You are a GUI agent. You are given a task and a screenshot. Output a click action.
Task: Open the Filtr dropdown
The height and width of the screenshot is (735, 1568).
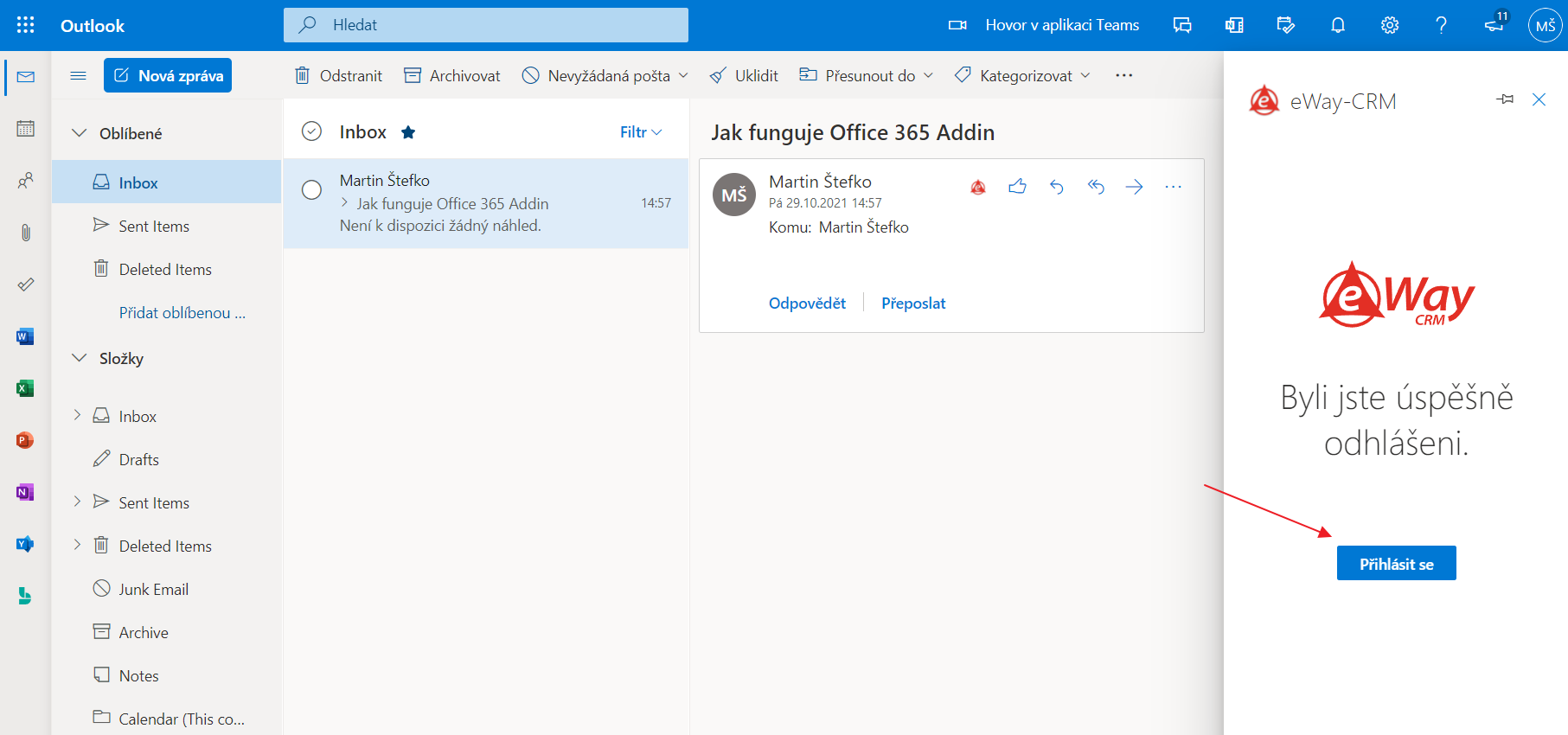[641, 131]
